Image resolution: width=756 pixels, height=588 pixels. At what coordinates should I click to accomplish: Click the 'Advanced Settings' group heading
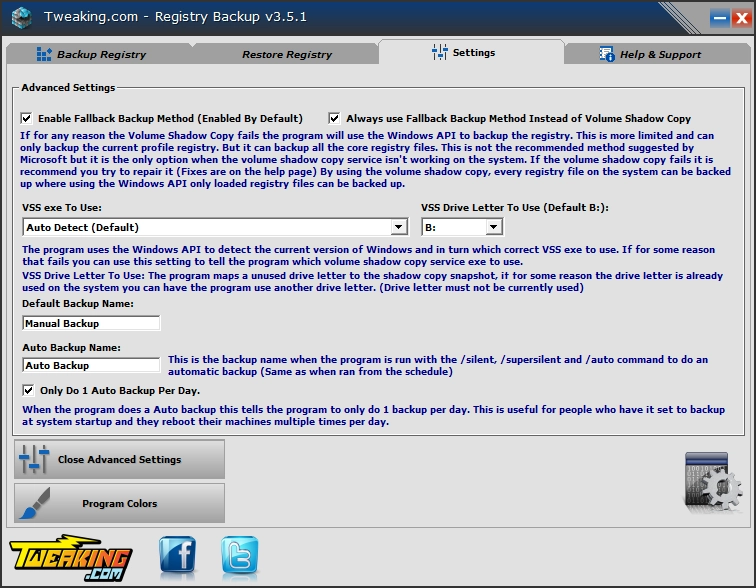(x=68, y=88)
